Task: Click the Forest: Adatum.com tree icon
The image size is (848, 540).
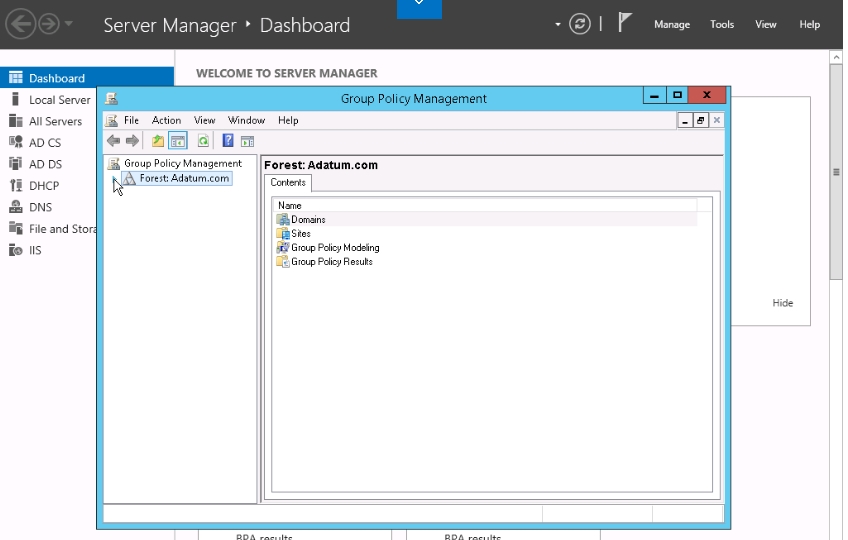Action: pyautogui.click(x=129, y=179)
